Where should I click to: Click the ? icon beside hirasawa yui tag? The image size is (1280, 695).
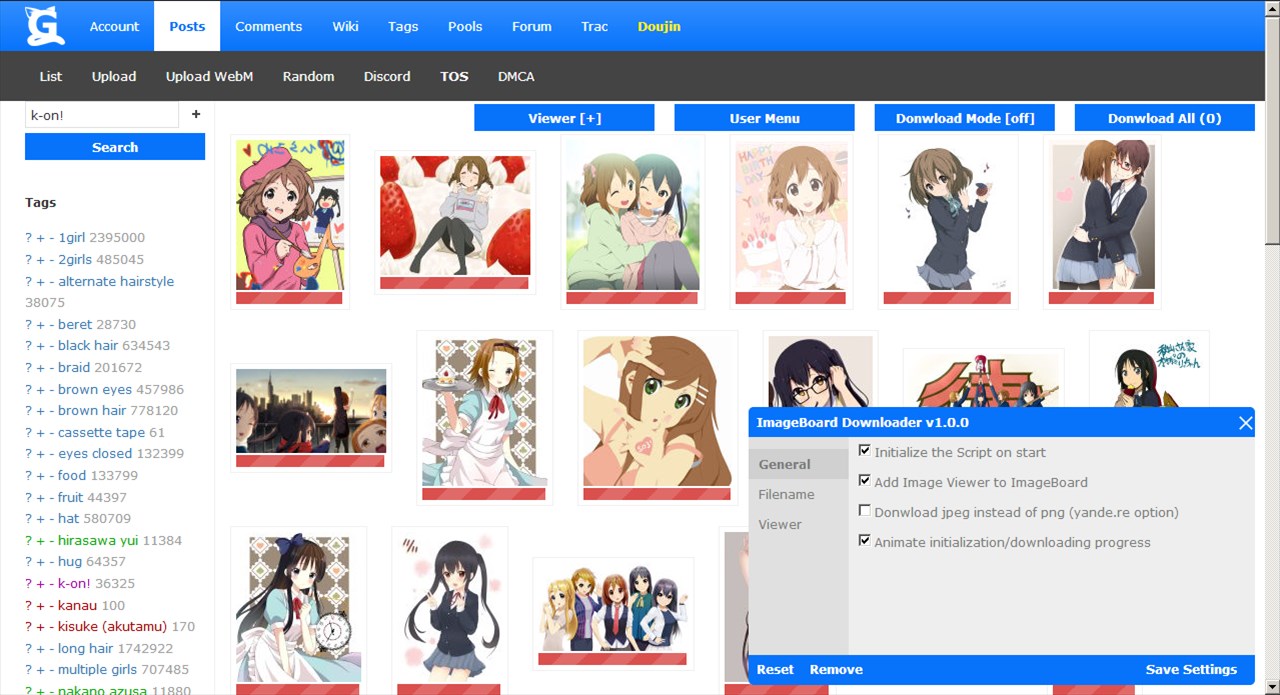27,540
